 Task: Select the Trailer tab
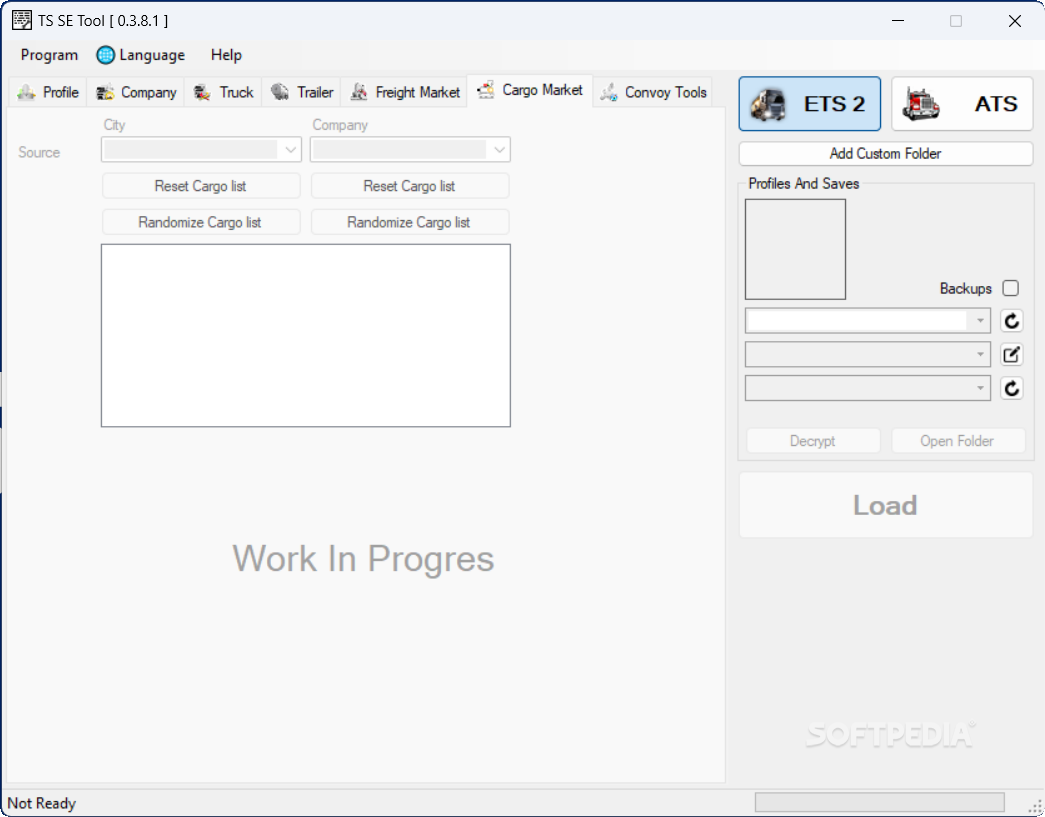click(x=302, y=92)
